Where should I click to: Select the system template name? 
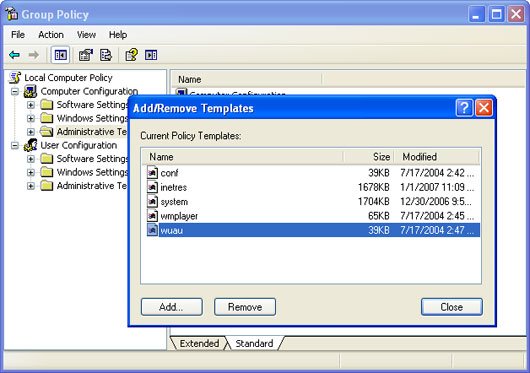coord(174,202)
